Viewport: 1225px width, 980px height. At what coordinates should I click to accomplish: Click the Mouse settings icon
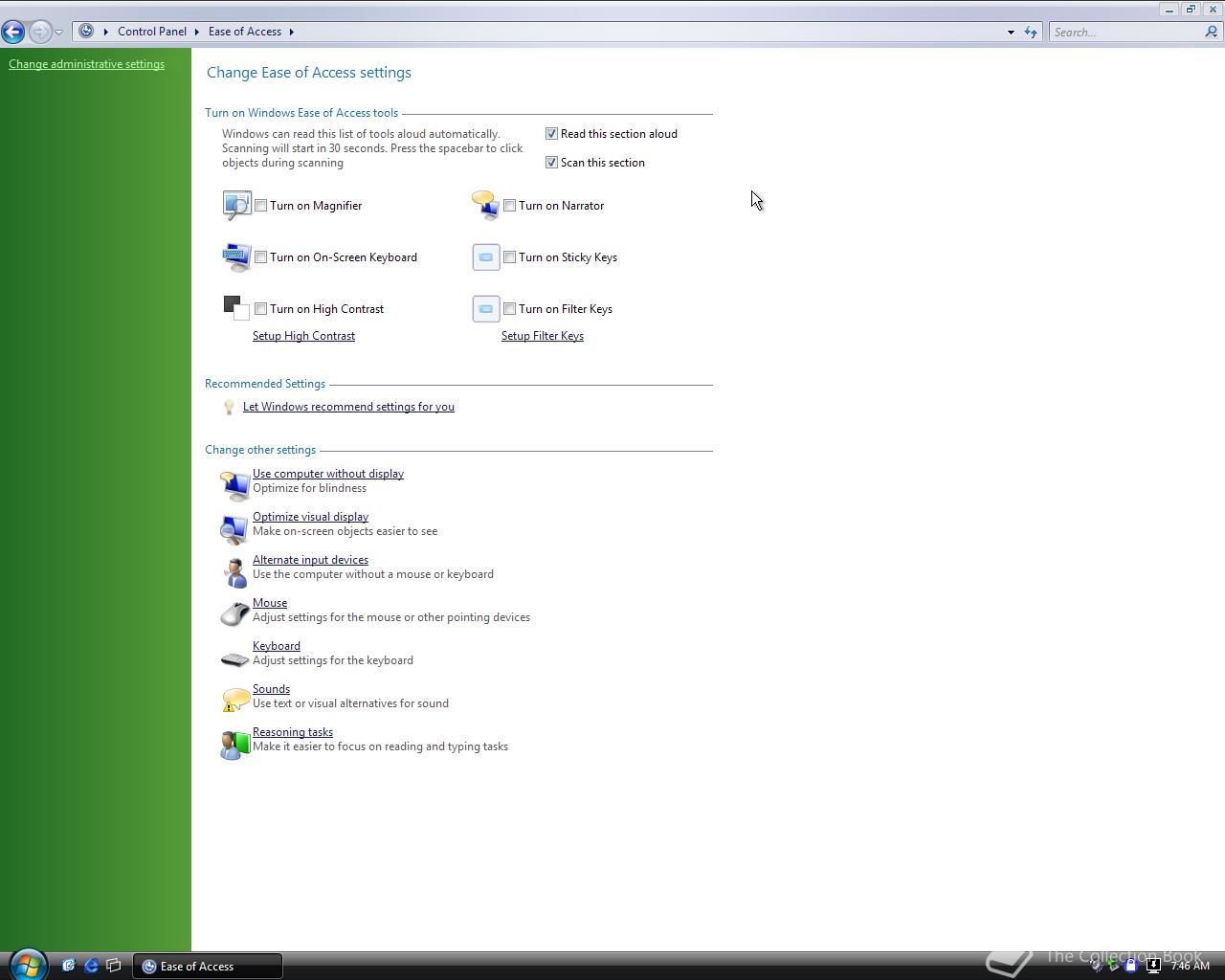coord(234,612)
